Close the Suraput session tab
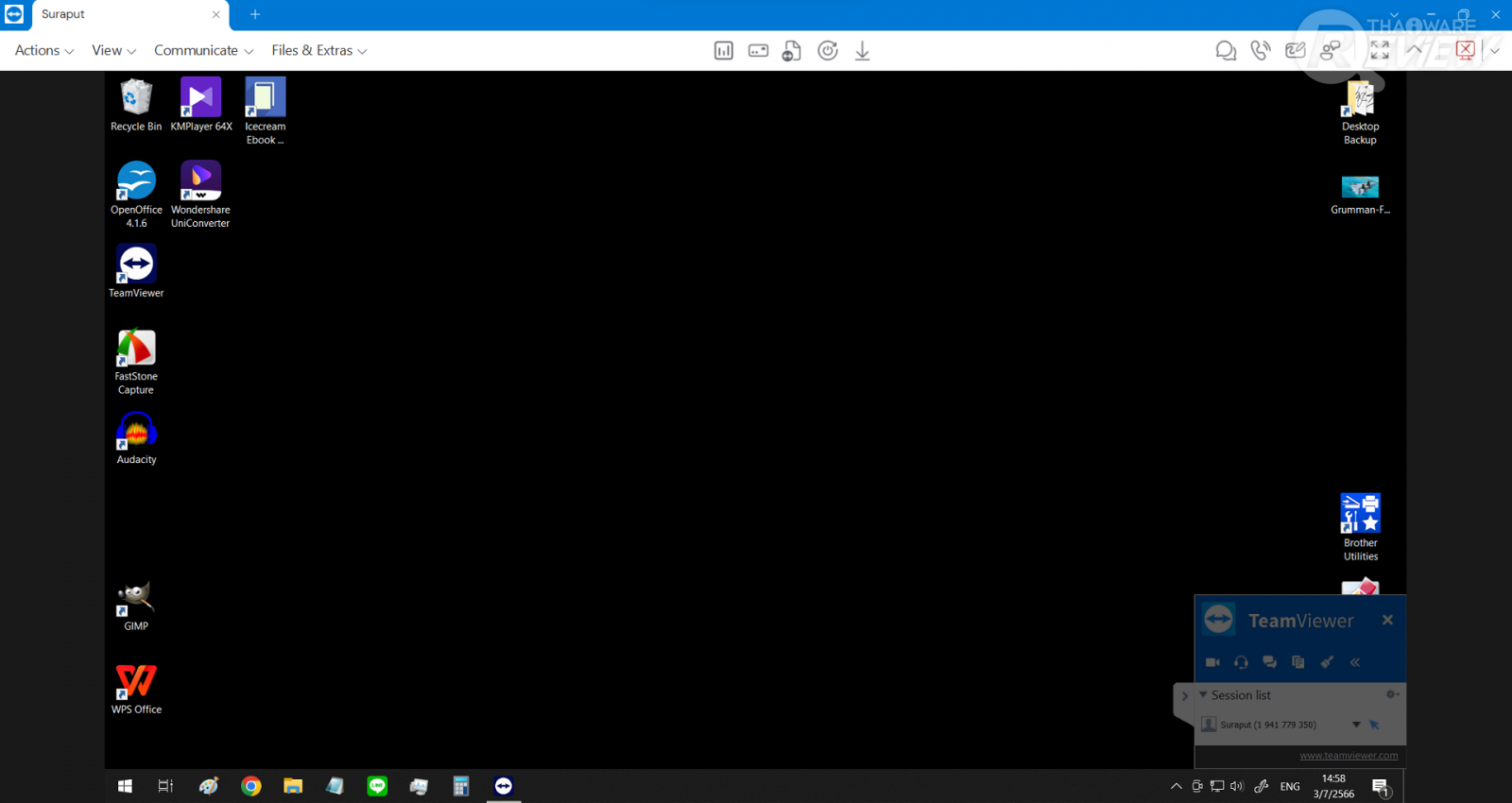This screenshot has width=1512, height=803. (215, 14)
